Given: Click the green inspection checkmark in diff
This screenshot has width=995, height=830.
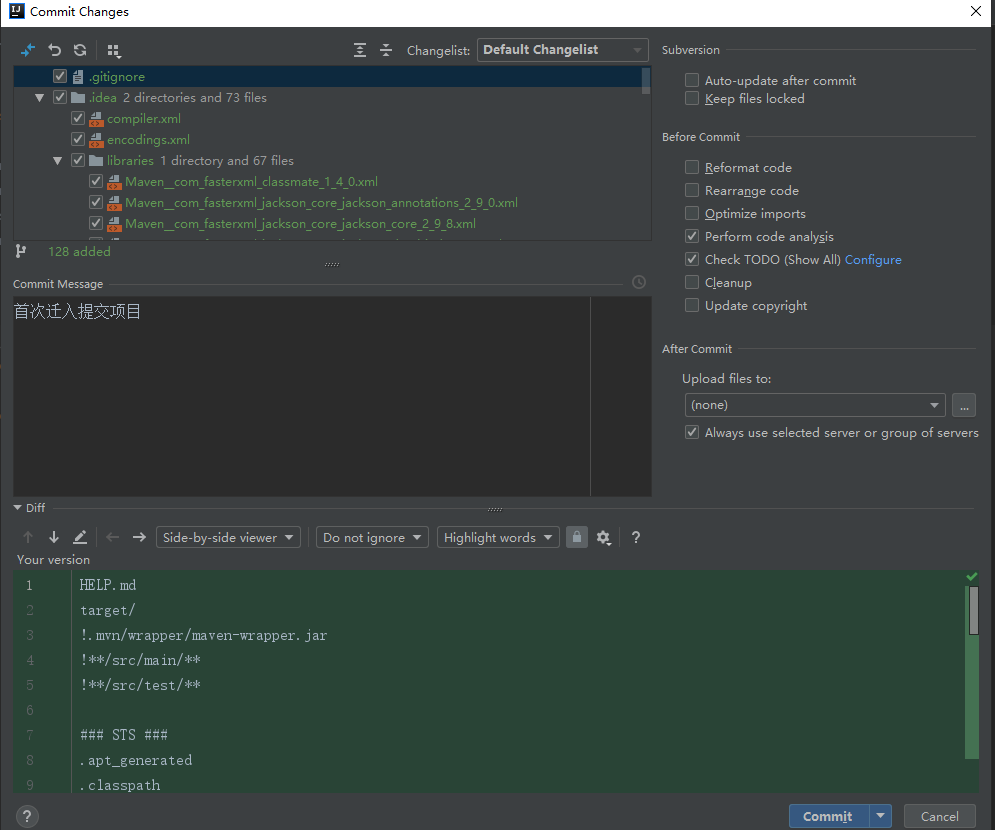Looking at the screenshot, I should pos(972,576).
